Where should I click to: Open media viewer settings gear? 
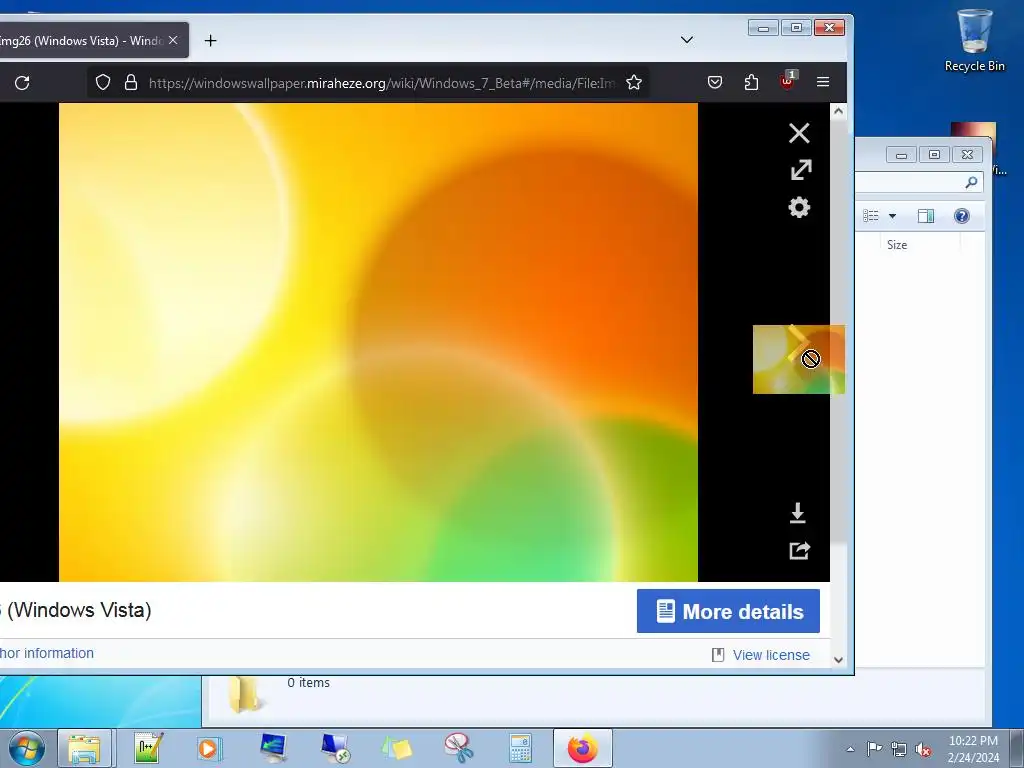[x=799, y=208]
